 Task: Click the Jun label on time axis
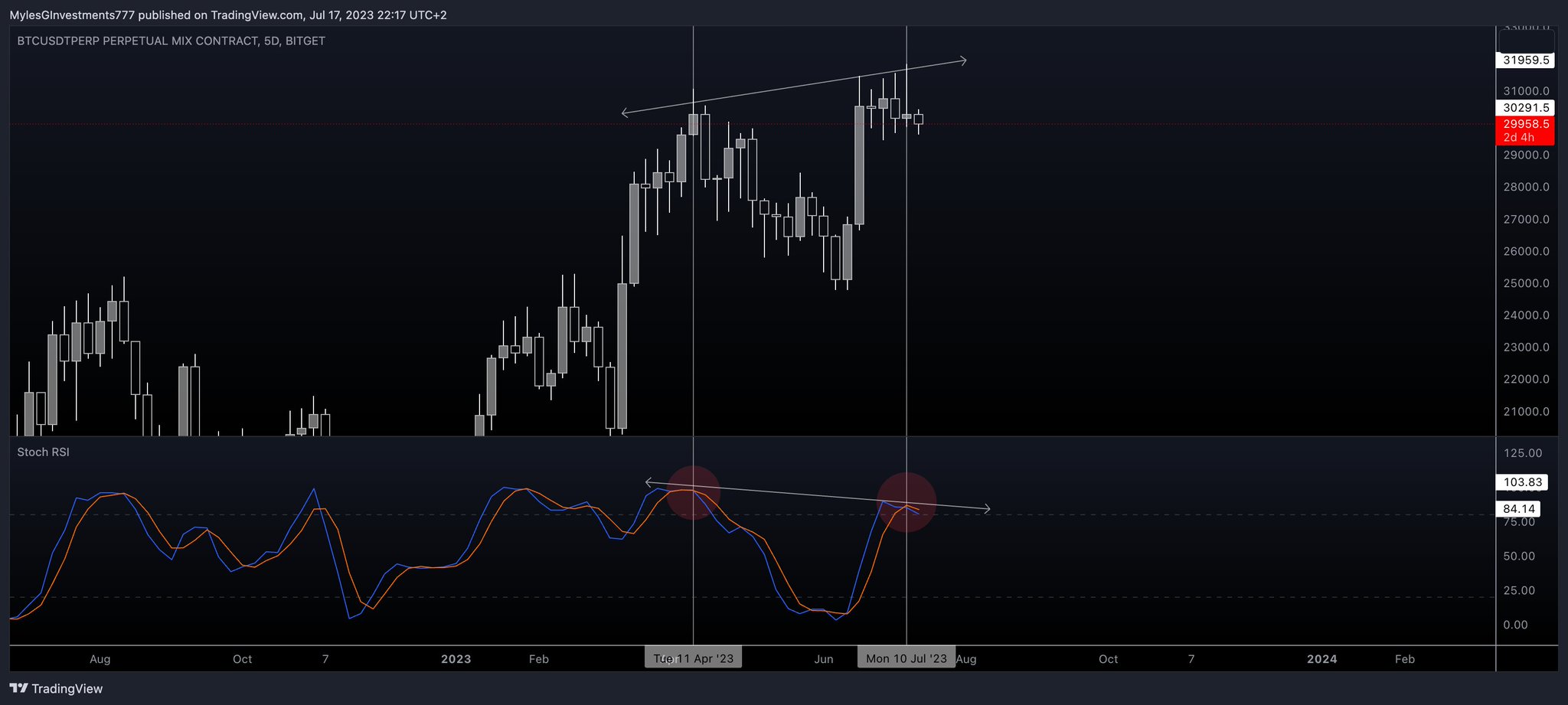coord(824,659)
